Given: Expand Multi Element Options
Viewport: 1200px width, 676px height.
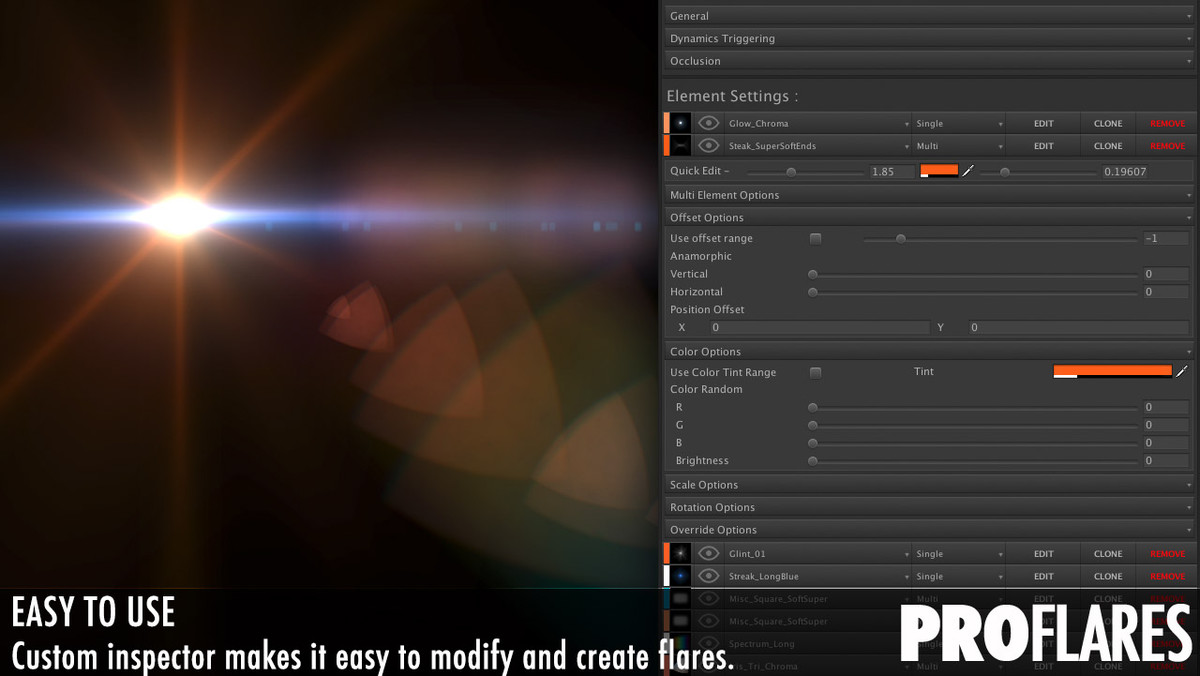Looking at the screenshot, I should [929, 195].
